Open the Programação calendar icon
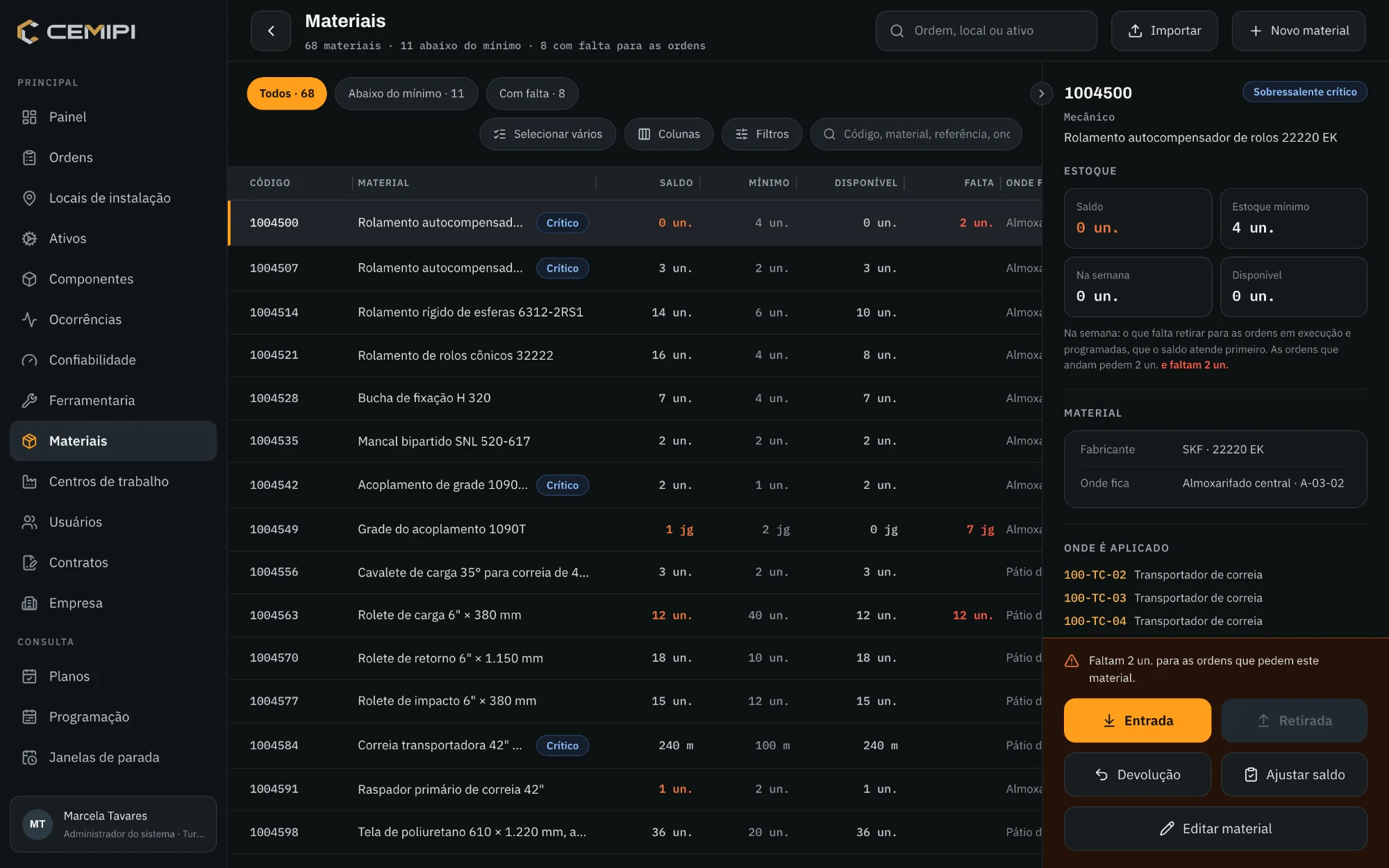This screenshot has width=1389, height=868. (29, 717)
